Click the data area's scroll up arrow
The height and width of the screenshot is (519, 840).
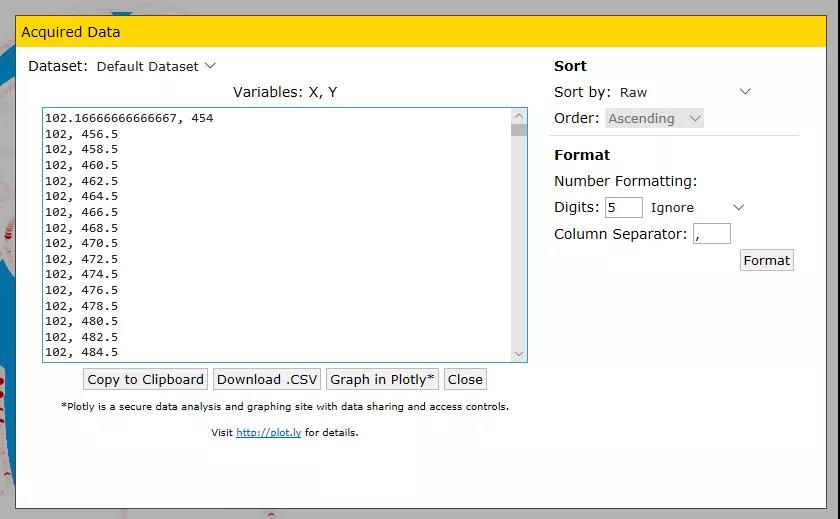pos(519,116)
